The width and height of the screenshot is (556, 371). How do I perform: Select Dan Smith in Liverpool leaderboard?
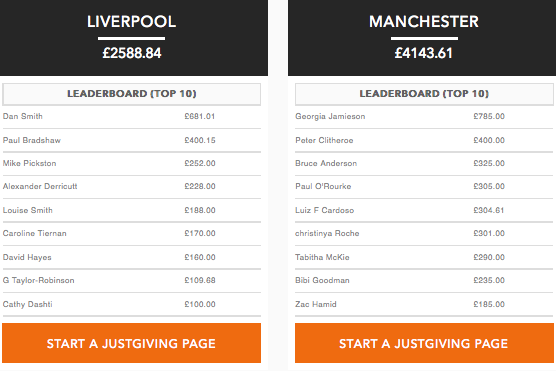(x=132, y=117)
